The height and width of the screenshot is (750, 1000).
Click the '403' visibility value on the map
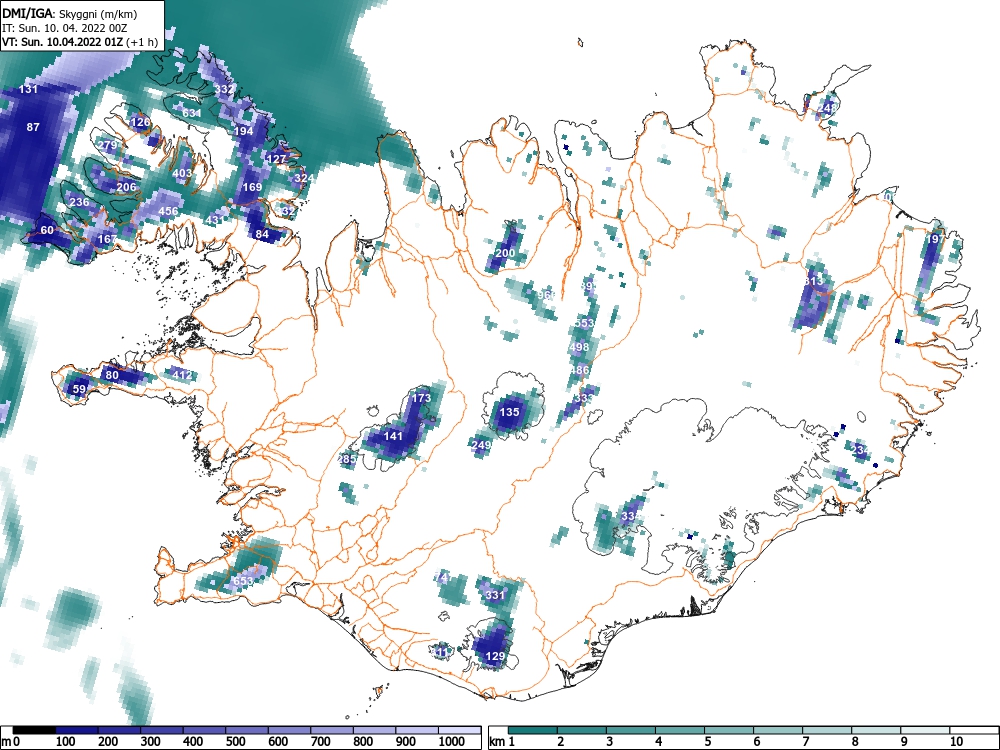tap(182, 173)
